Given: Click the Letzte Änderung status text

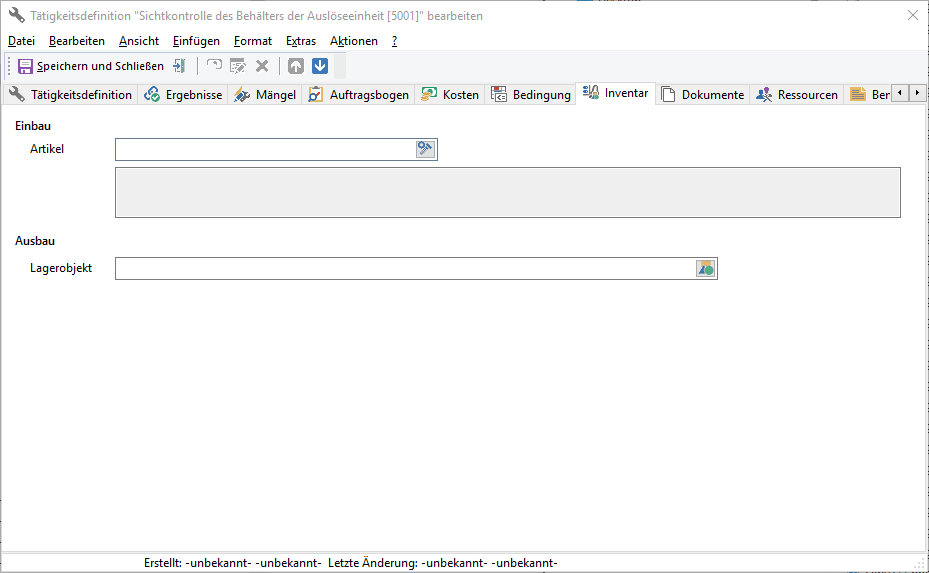Looking at the screenshot, I should [443, 563].
